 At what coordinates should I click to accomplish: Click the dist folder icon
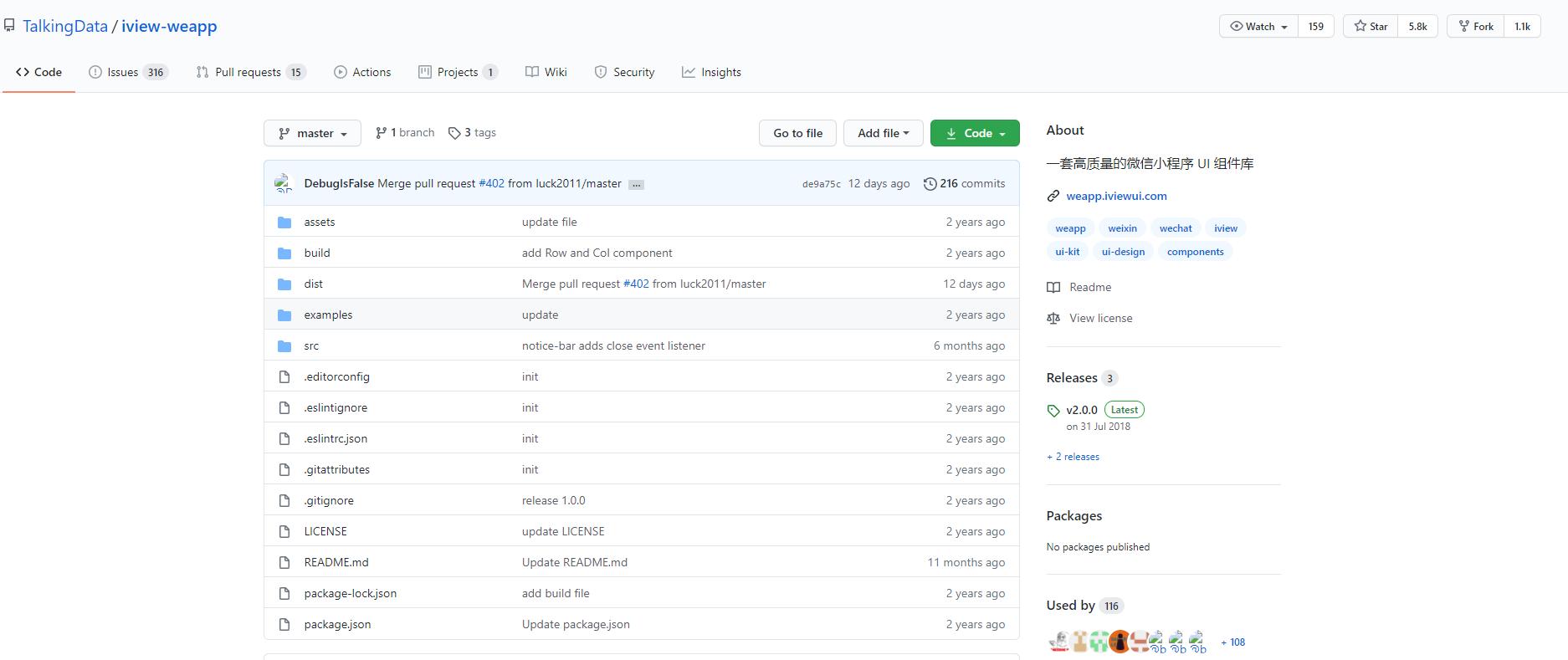[x=284, y=284]
